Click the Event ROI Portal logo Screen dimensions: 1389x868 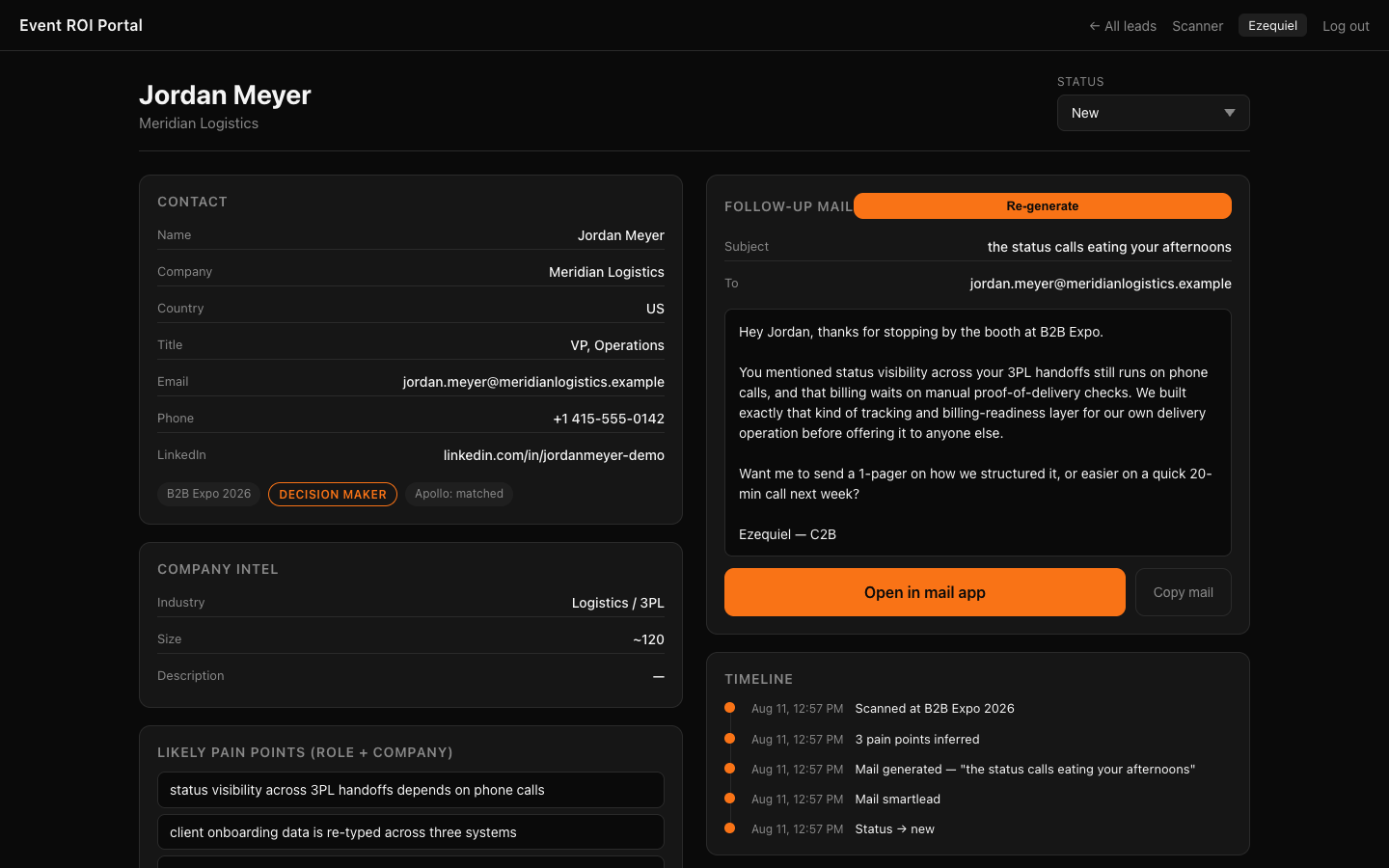(x=81, y=25)
